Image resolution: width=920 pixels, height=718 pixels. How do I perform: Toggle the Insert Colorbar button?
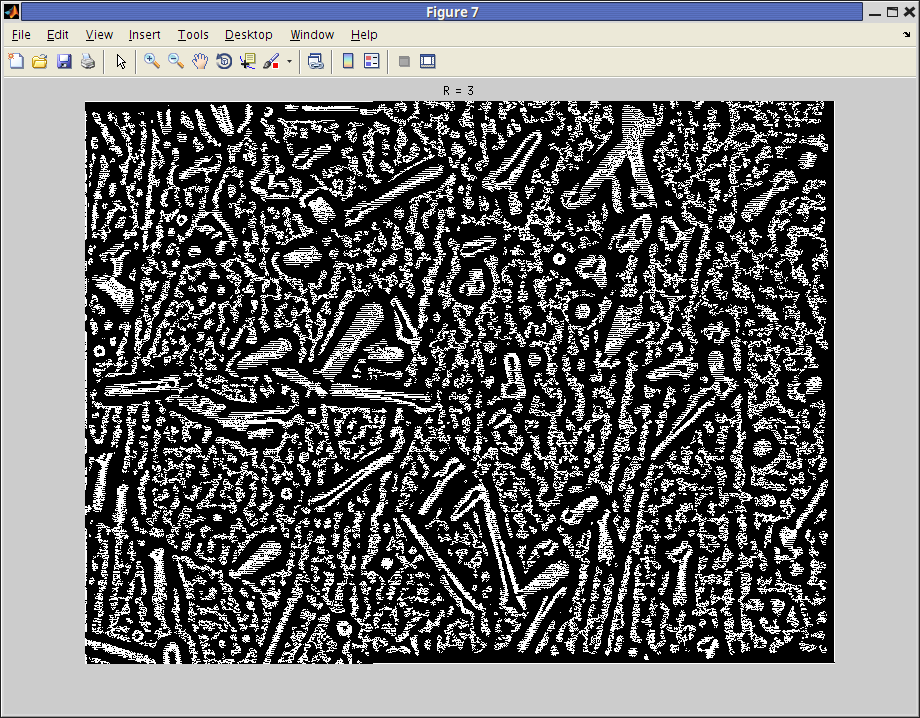pyautogui.click(x=348, y=61)
